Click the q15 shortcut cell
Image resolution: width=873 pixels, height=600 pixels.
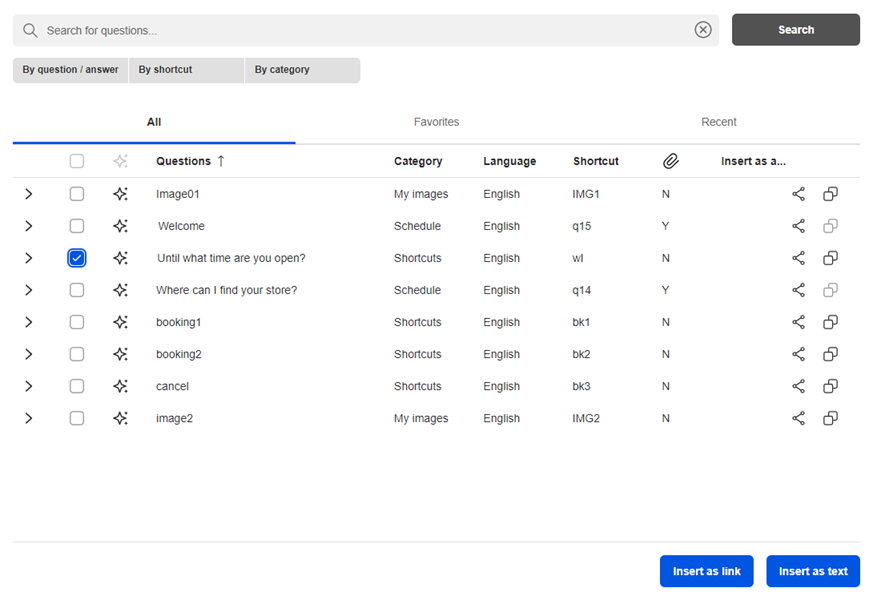point(582,226)
